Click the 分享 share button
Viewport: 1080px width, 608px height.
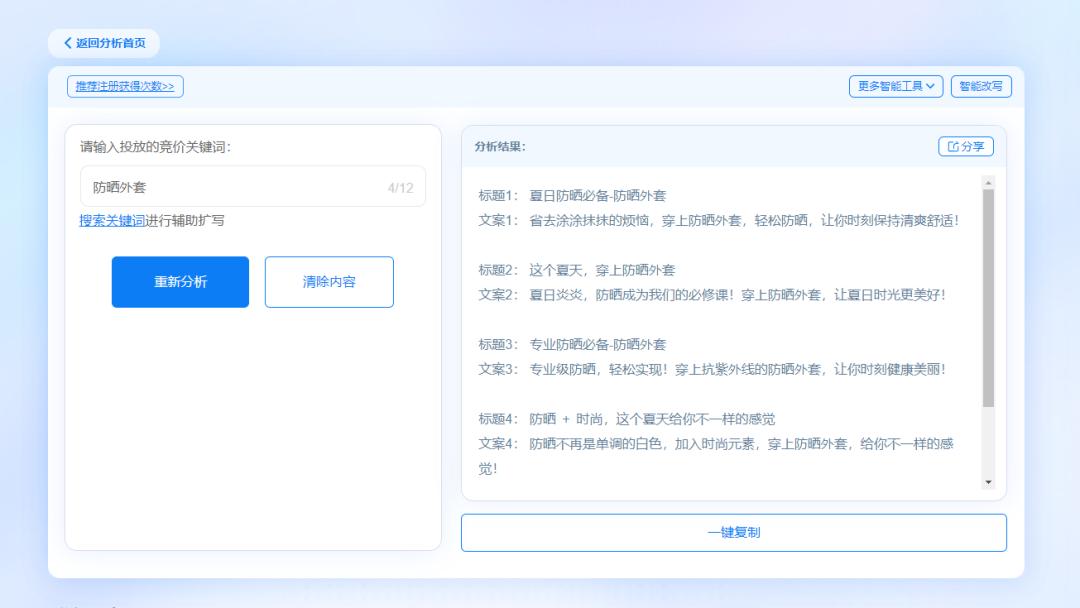968,146
